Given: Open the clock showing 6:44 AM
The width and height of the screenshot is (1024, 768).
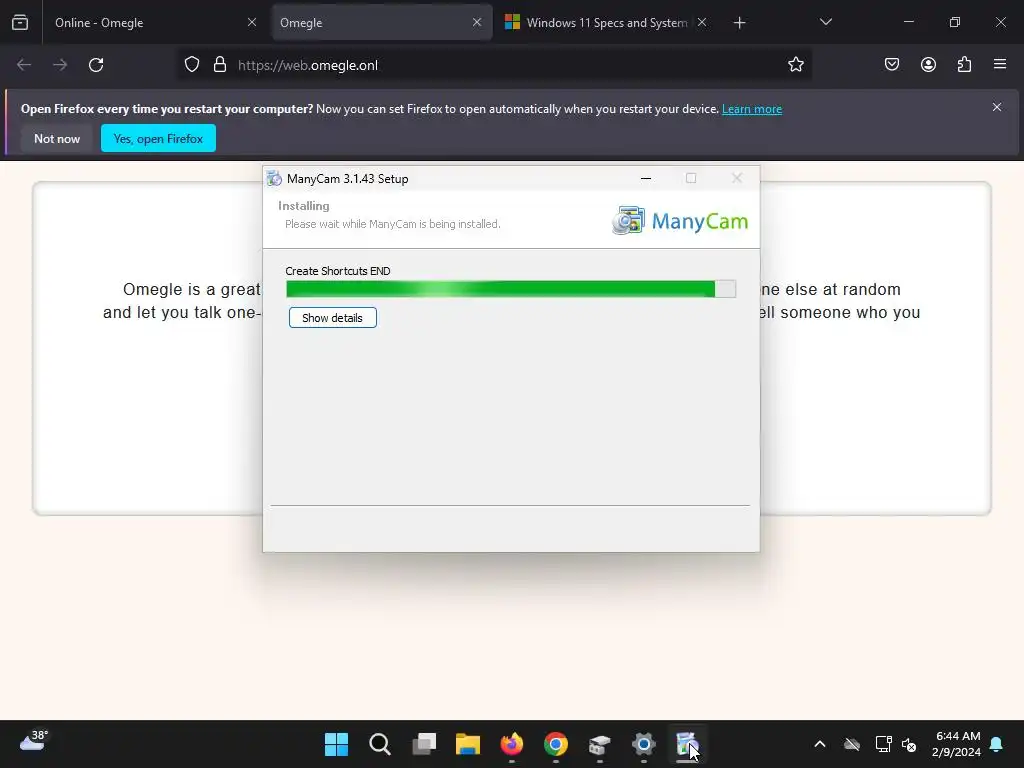Looking at the screenshot, I should (x=957, y=744).
